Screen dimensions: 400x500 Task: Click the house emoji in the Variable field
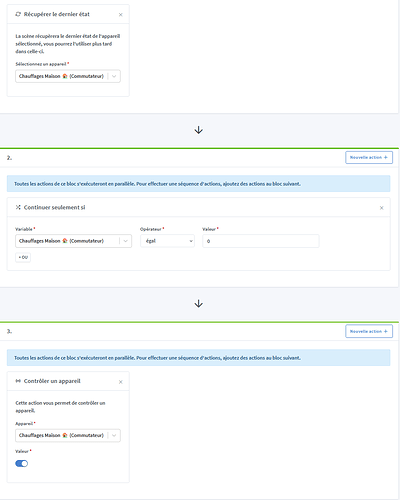[65, 241]
